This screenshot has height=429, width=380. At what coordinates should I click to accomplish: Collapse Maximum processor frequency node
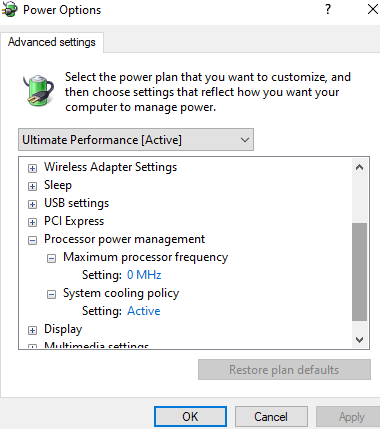coord(51,258)
